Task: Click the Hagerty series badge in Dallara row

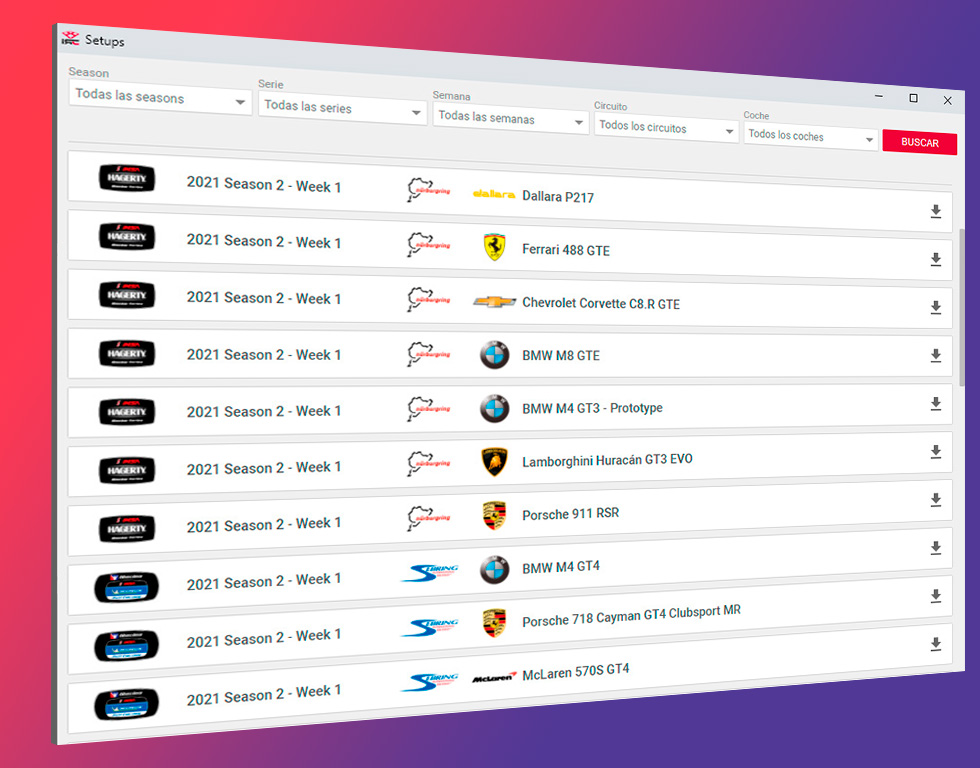Action: point(127,178)
